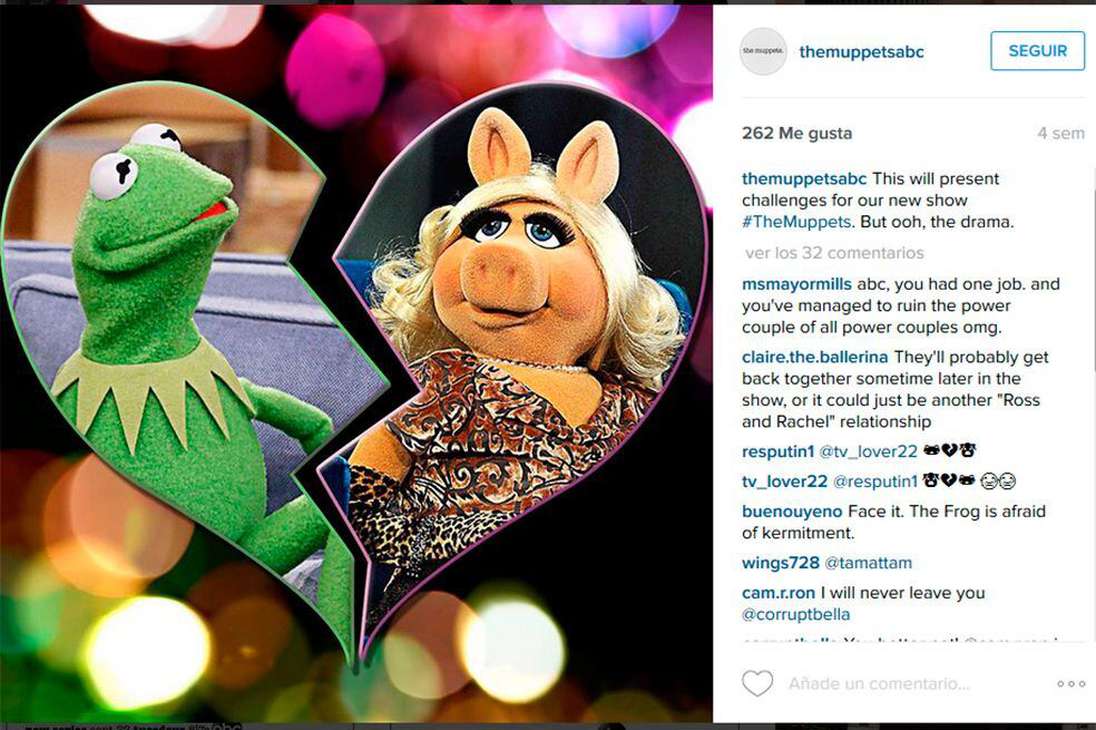Screen dimensions: 1096x730
Task: Click the Kermit and Piggy broken-heart photo
Action: pyautogui.click(x=356, y=364)
